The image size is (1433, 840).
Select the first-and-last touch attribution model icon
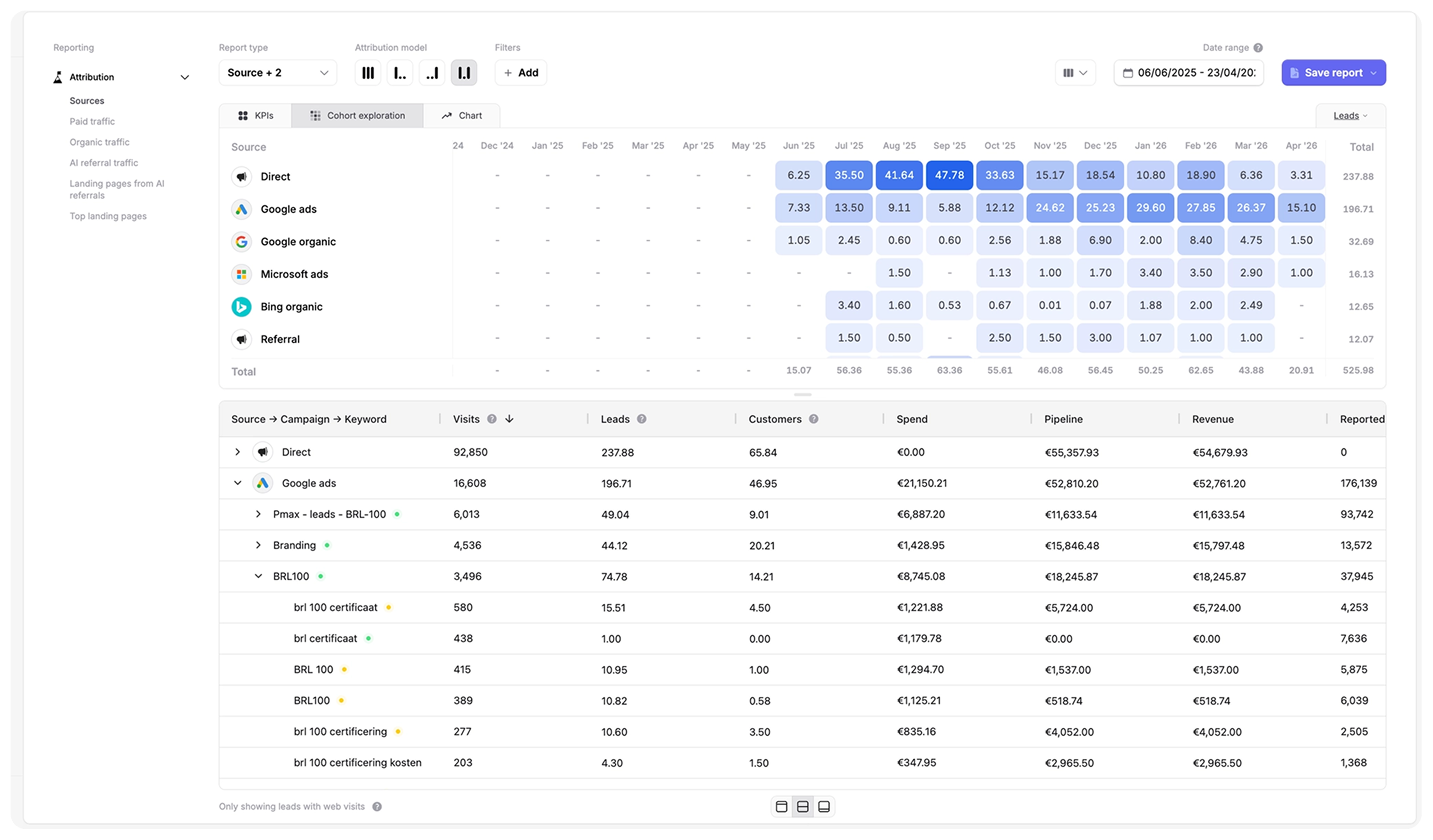(x=464, y=73)
